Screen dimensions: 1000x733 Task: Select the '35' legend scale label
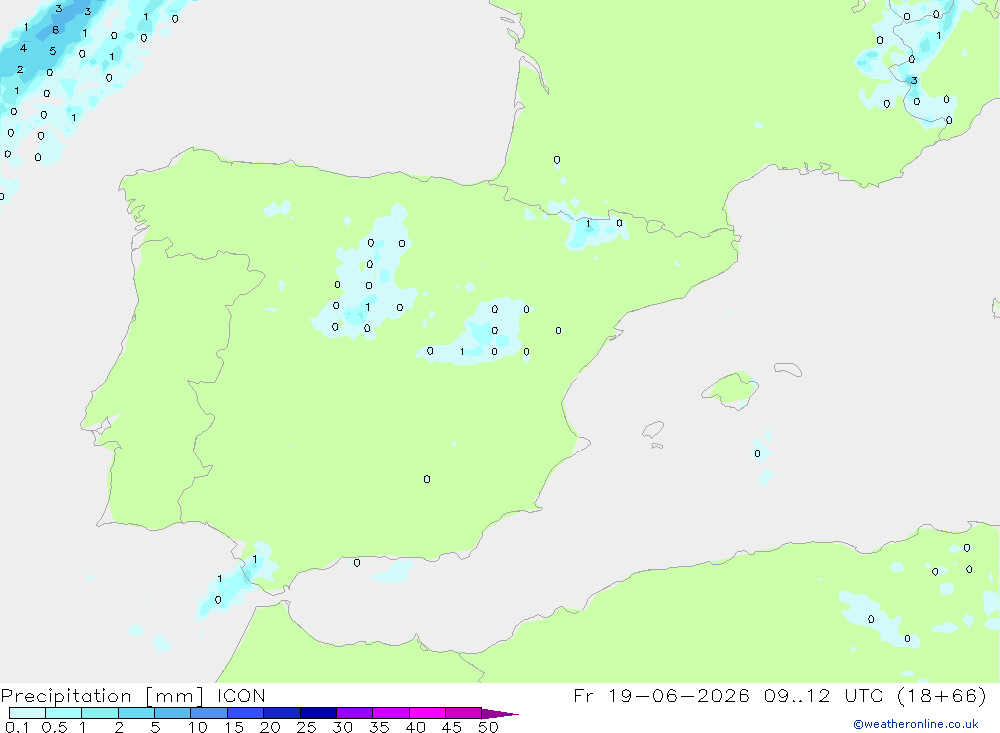click(x=379, y=727)
